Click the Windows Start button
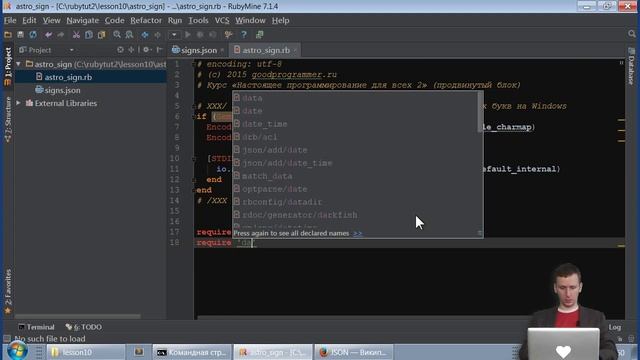The image size is (640, 360). [17, 351]
